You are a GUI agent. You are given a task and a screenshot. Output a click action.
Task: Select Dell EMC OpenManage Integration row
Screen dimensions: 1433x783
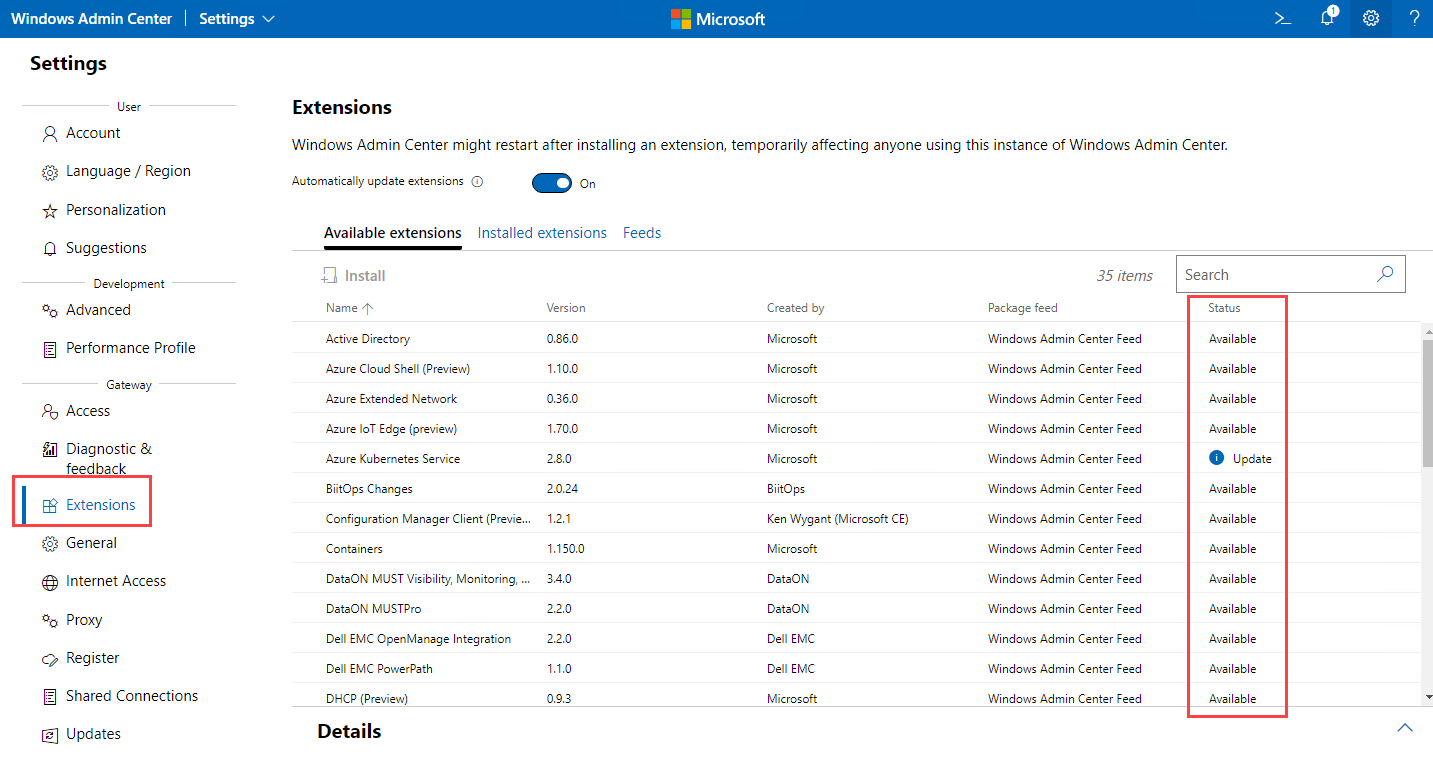pos(856,638)
